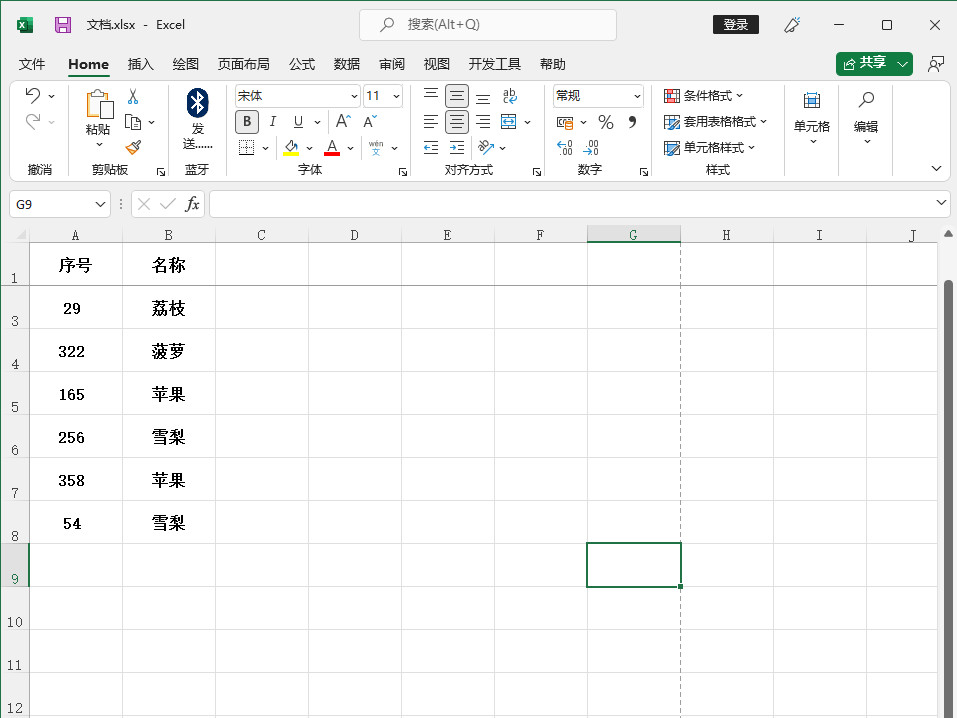
Task: Click the wrap text icon
Action: tap(510, 96)
